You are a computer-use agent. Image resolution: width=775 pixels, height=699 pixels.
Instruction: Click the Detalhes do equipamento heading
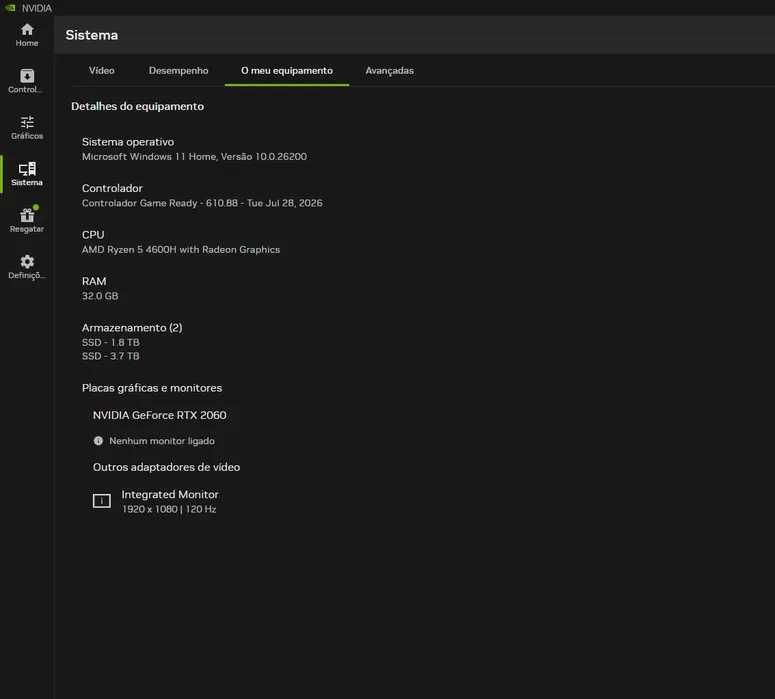pyautogui.click(x=137, y=106)
